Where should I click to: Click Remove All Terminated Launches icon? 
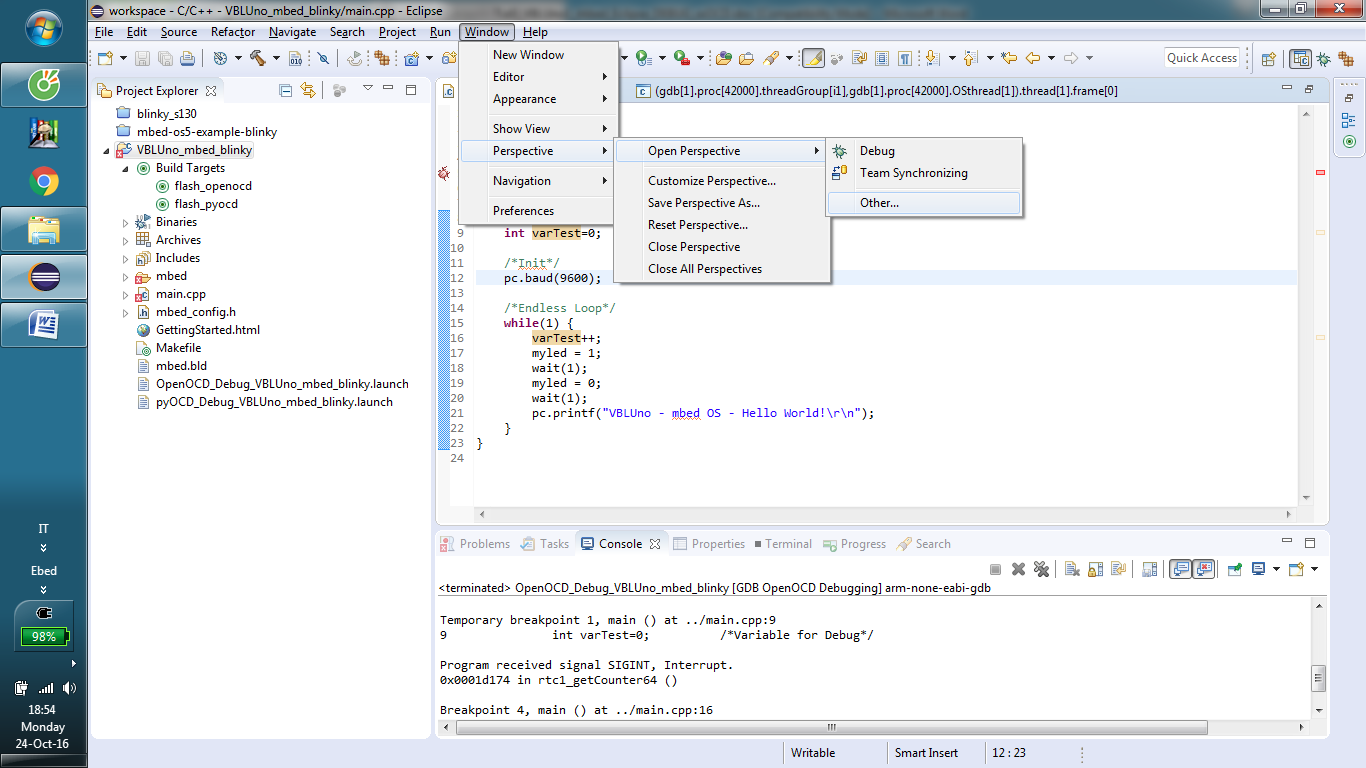[x=1041, y=569]
